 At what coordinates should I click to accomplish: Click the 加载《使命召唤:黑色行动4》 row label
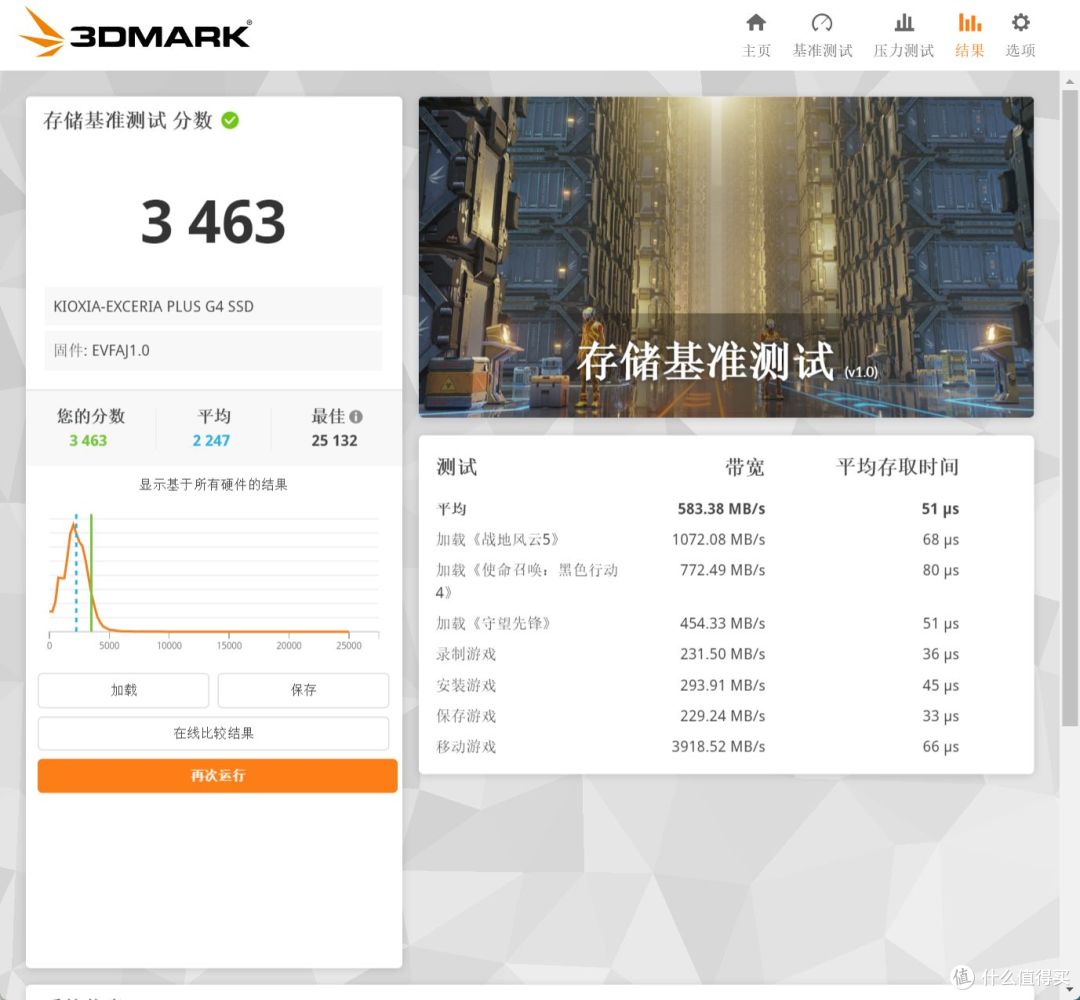[527, 581]
